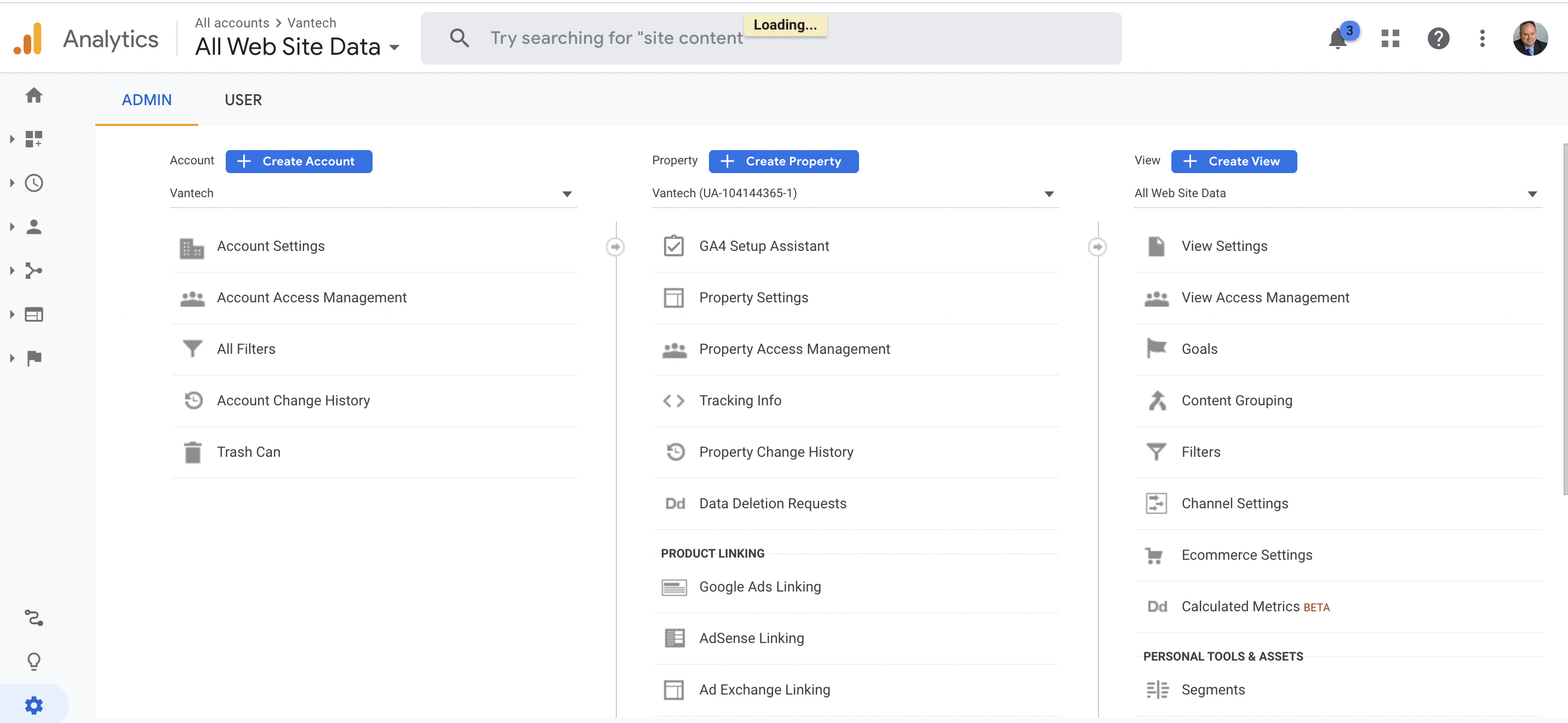Expand the Conversions sidebar section arrow
Image resolution: width=1568 pixels, height=723 pixels.
(x=12, y=358)
